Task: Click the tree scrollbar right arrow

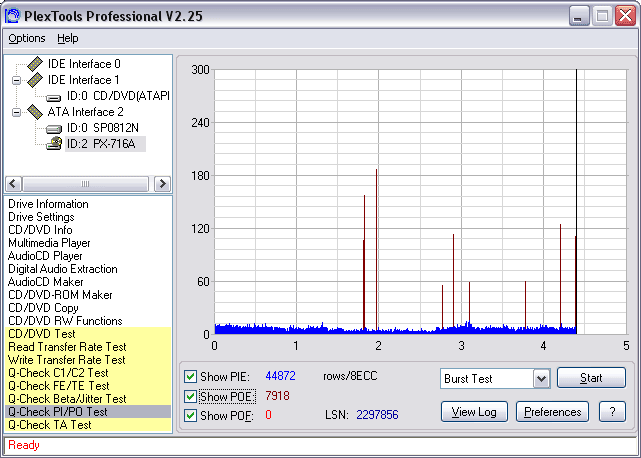Action: (x=162, y=184)
